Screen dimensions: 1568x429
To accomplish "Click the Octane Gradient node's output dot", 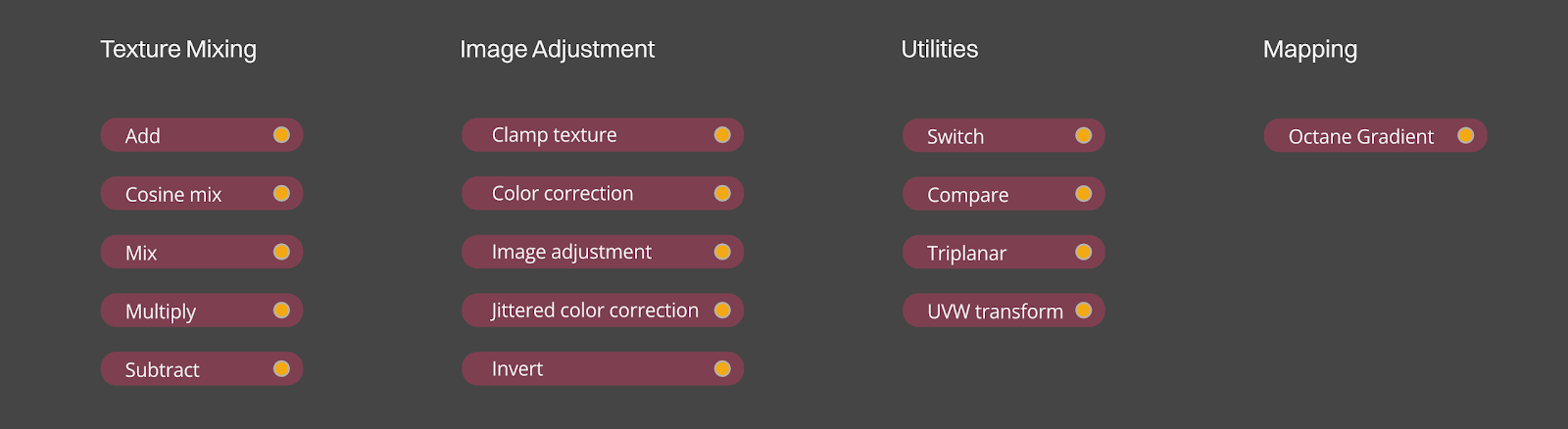I will pyautogui.click(x=1465, y=135).
